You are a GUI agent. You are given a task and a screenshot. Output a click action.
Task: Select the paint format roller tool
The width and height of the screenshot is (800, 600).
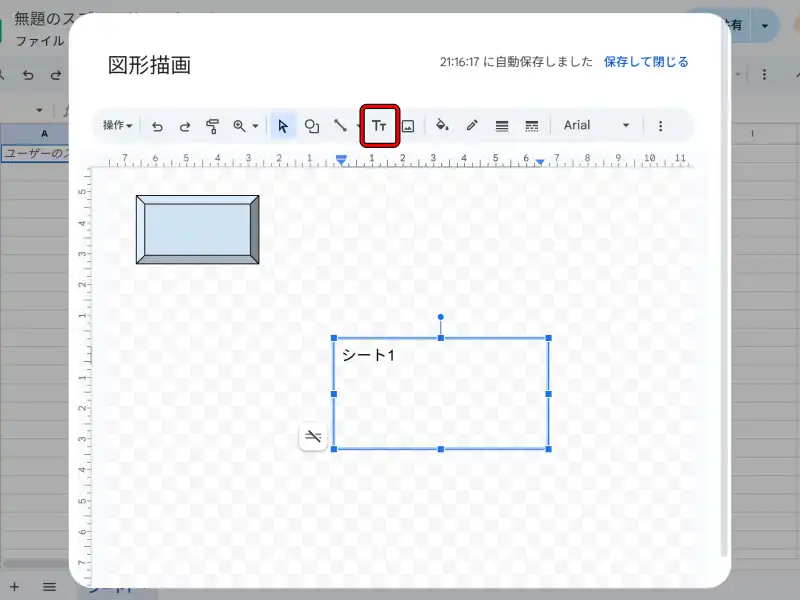tap(212, 126)
